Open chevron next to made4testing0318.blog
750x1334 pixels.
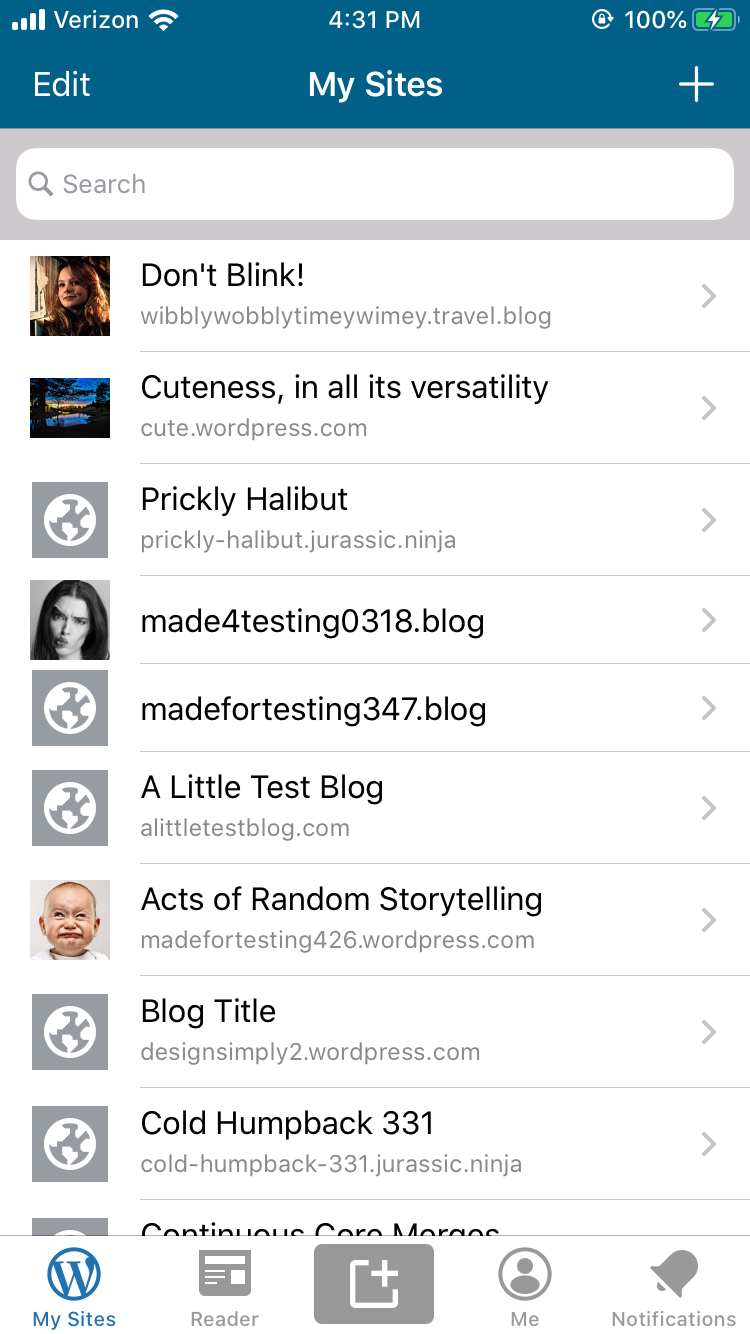[x=709, y=620]
